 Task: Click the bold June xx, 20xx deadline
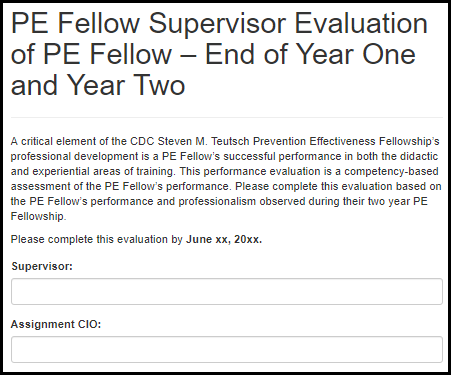pos(224,239)
